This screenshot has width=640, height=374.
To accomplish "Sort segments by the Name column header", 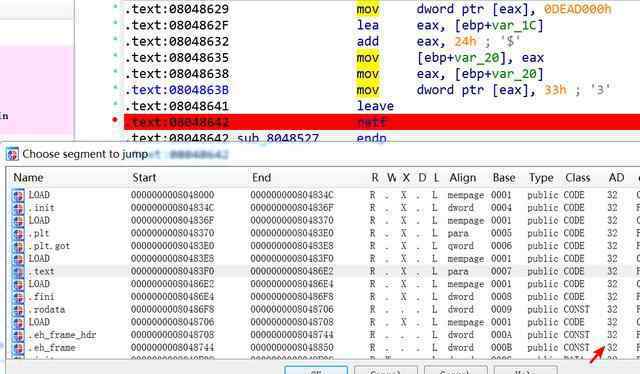I will 28,178.
